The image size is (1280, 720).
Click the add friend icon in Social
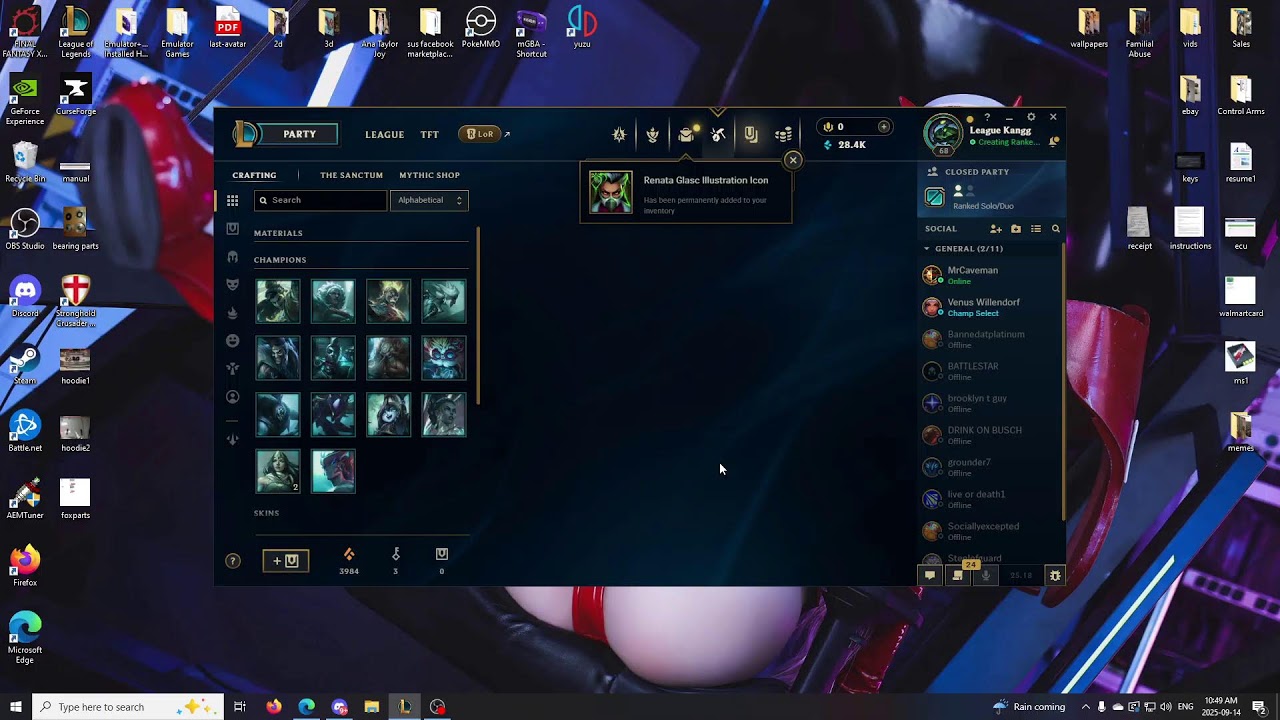point(995,229)
